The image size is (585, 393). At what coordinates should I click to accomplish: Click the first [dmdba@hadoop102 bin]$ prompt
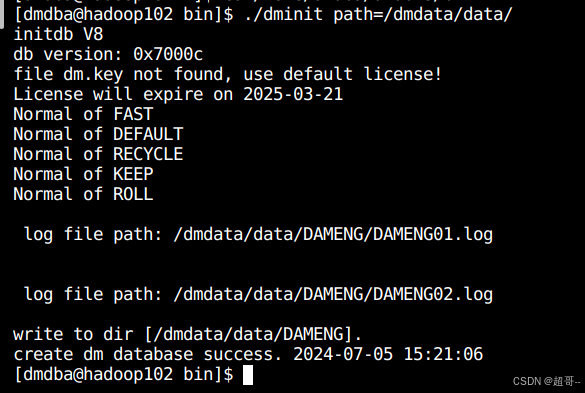tap(123, 15)
